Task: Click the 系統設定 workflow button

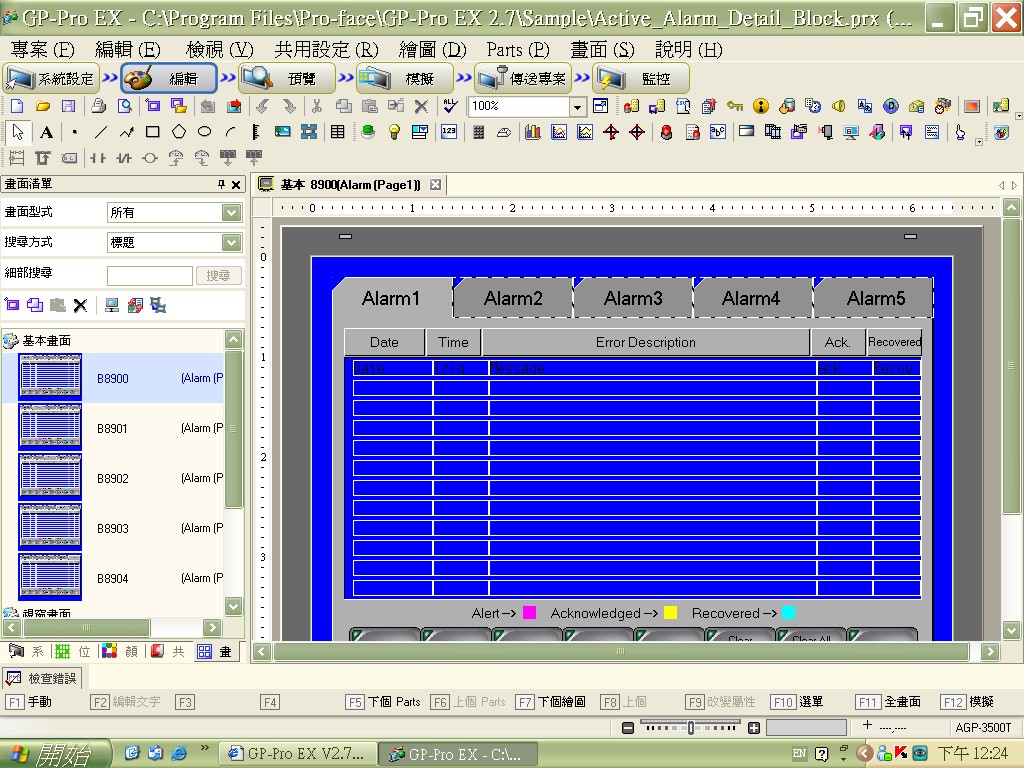Action: point(51,78)
